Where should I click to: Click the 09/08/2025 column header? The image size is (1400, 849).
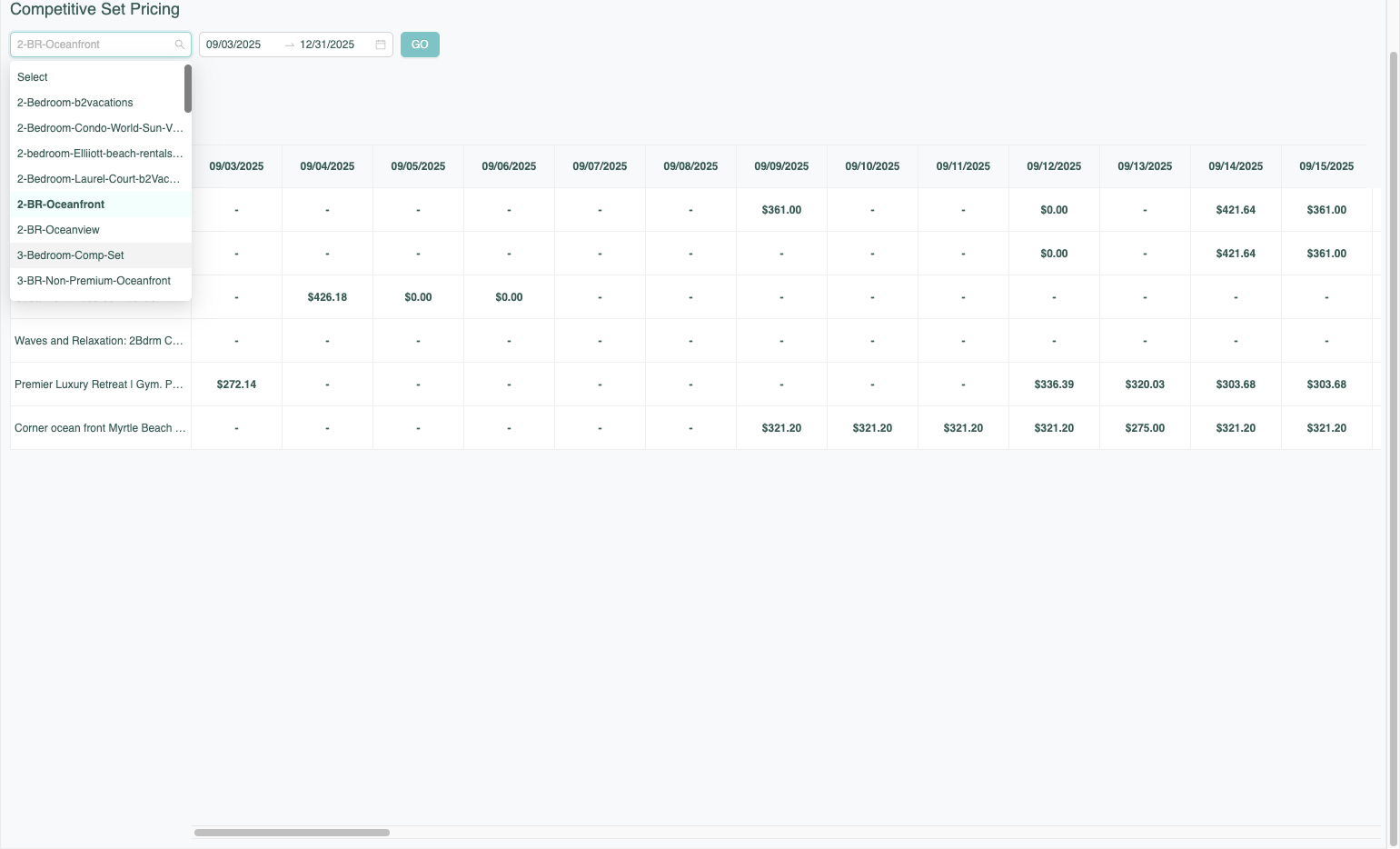tap(690, 166)
